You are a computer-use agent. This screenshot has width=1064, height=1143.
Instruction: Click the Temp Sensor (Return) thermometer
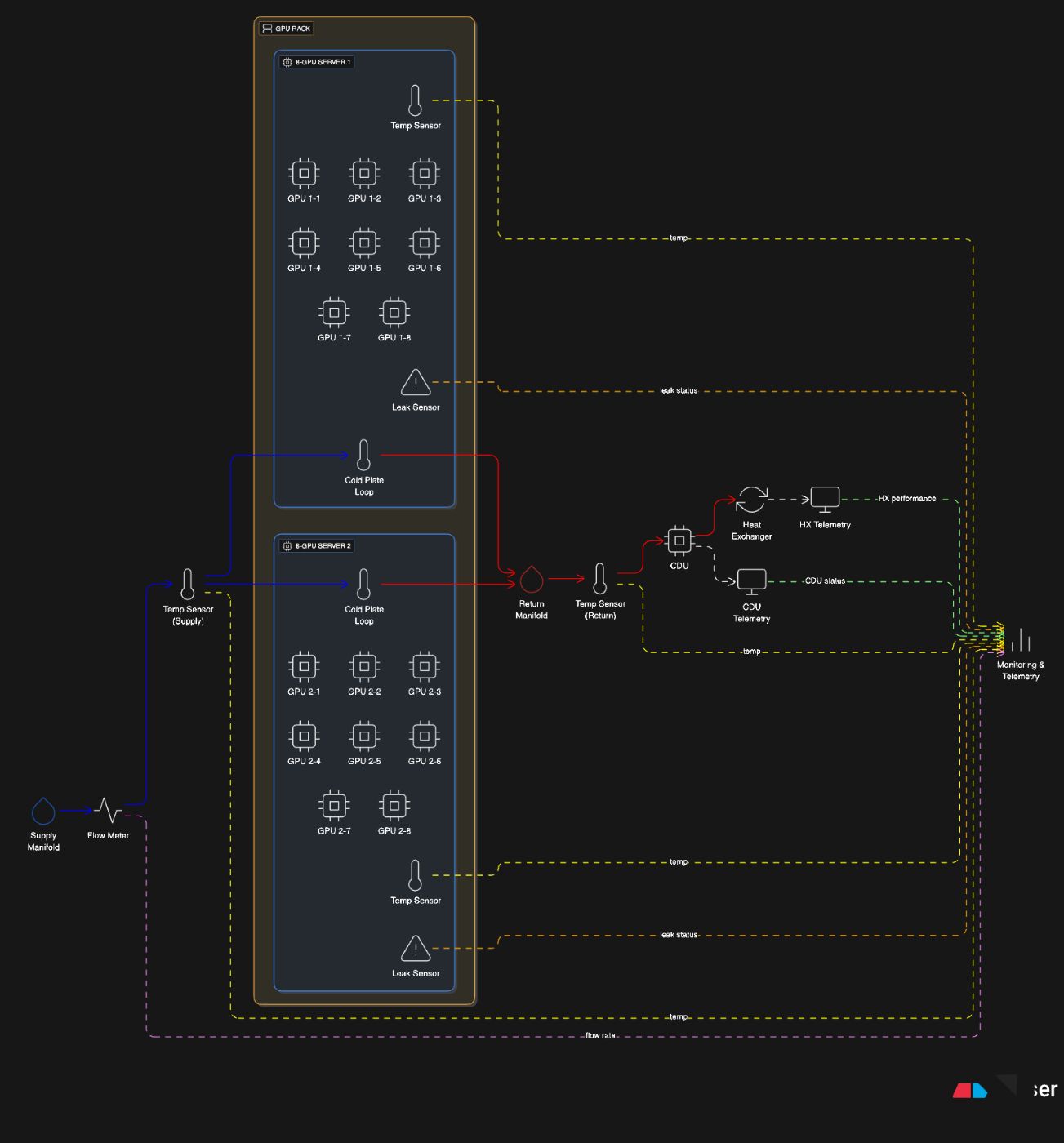[600, 579]
